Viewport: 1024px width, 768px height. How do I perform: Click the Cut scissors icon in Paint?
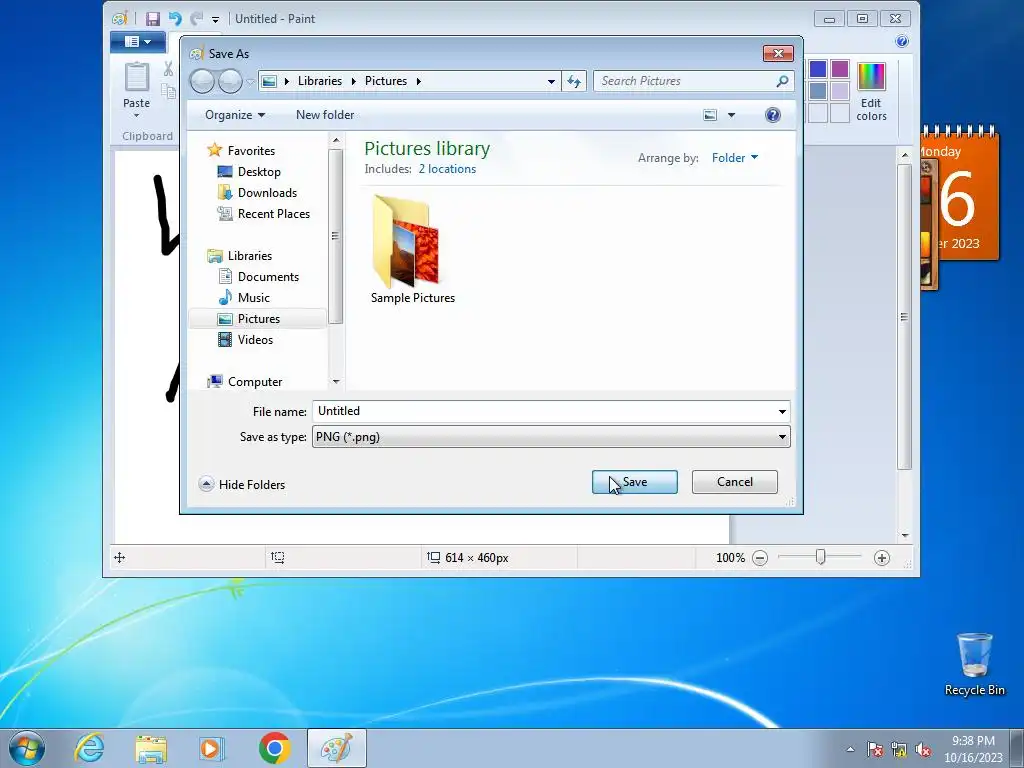coord(168,69)
